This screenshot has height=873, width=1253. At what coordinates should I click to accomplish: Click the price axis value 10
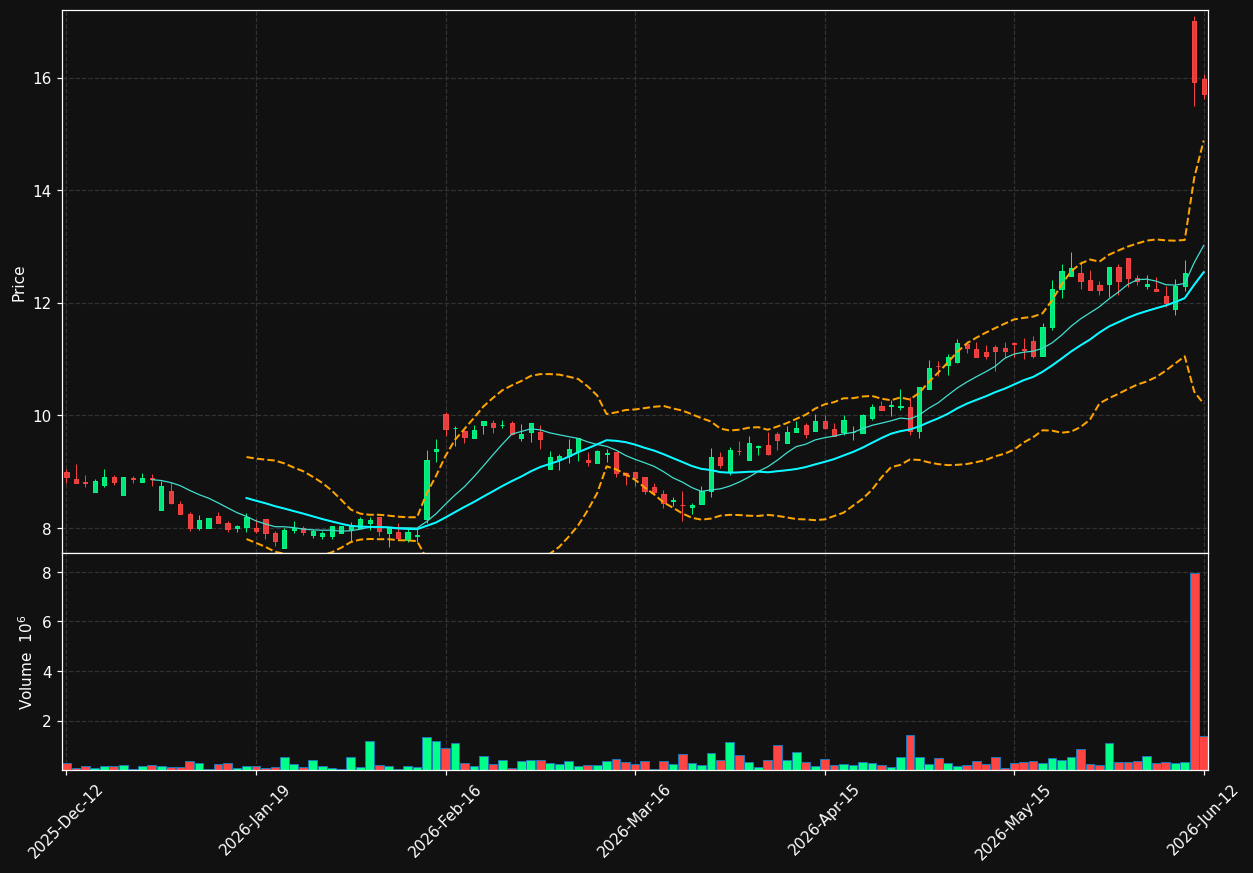coord(45,416)
